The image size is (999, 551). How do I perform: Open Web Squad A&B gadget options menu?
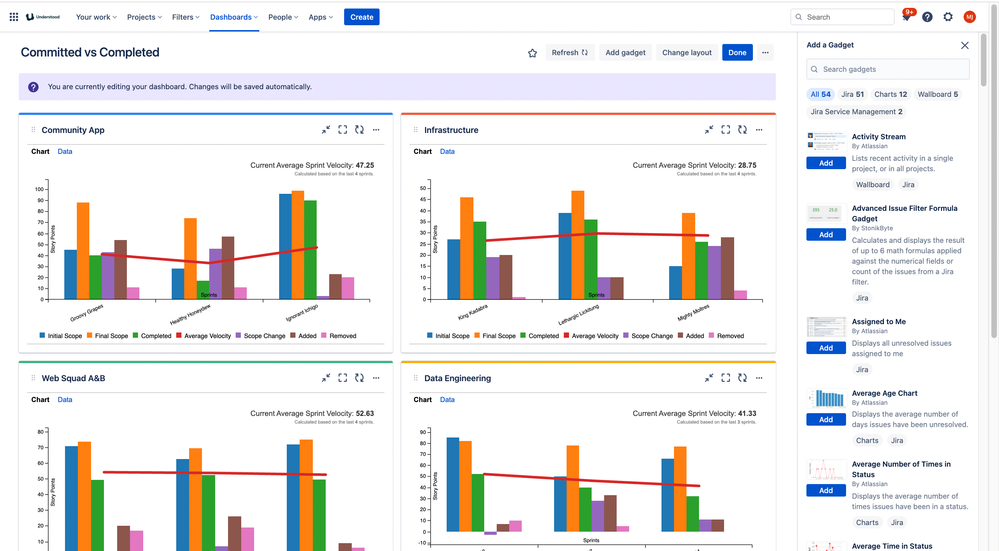click(376, 378)
